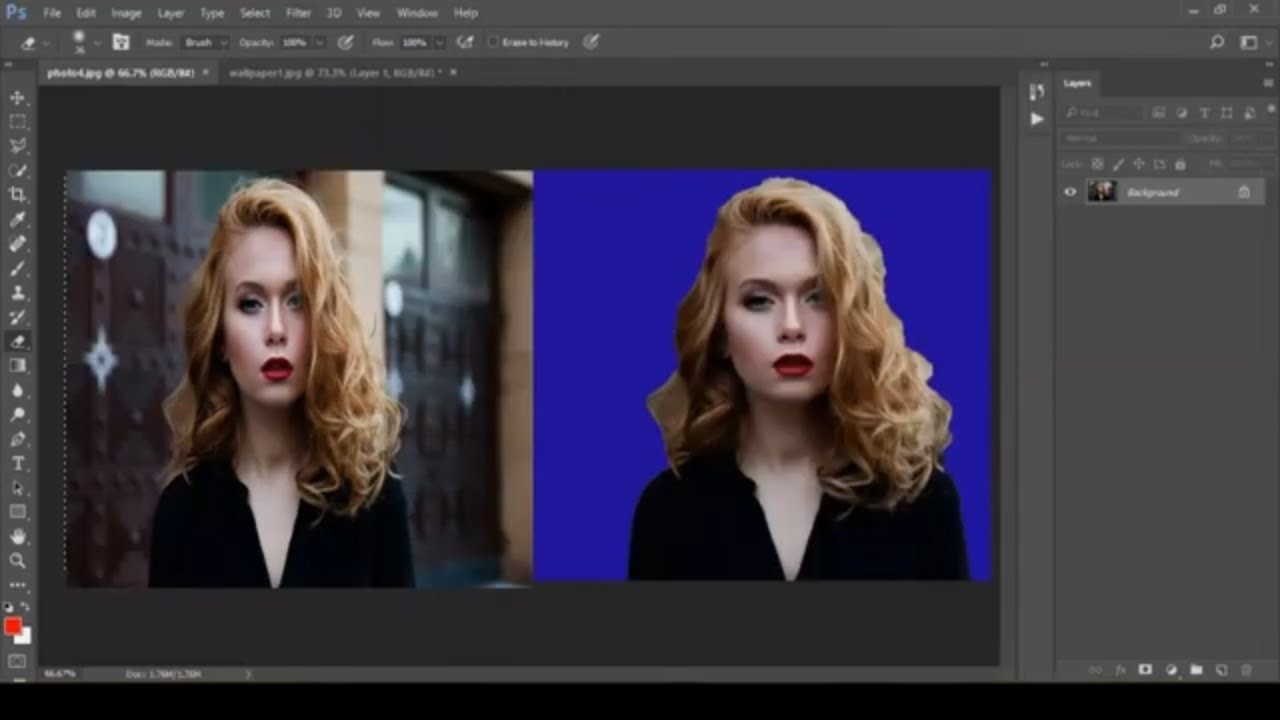The width and height of the screenshot is (1280, 720).
Task: Open the brush preset picker arrow
Action: coord(97,43)
